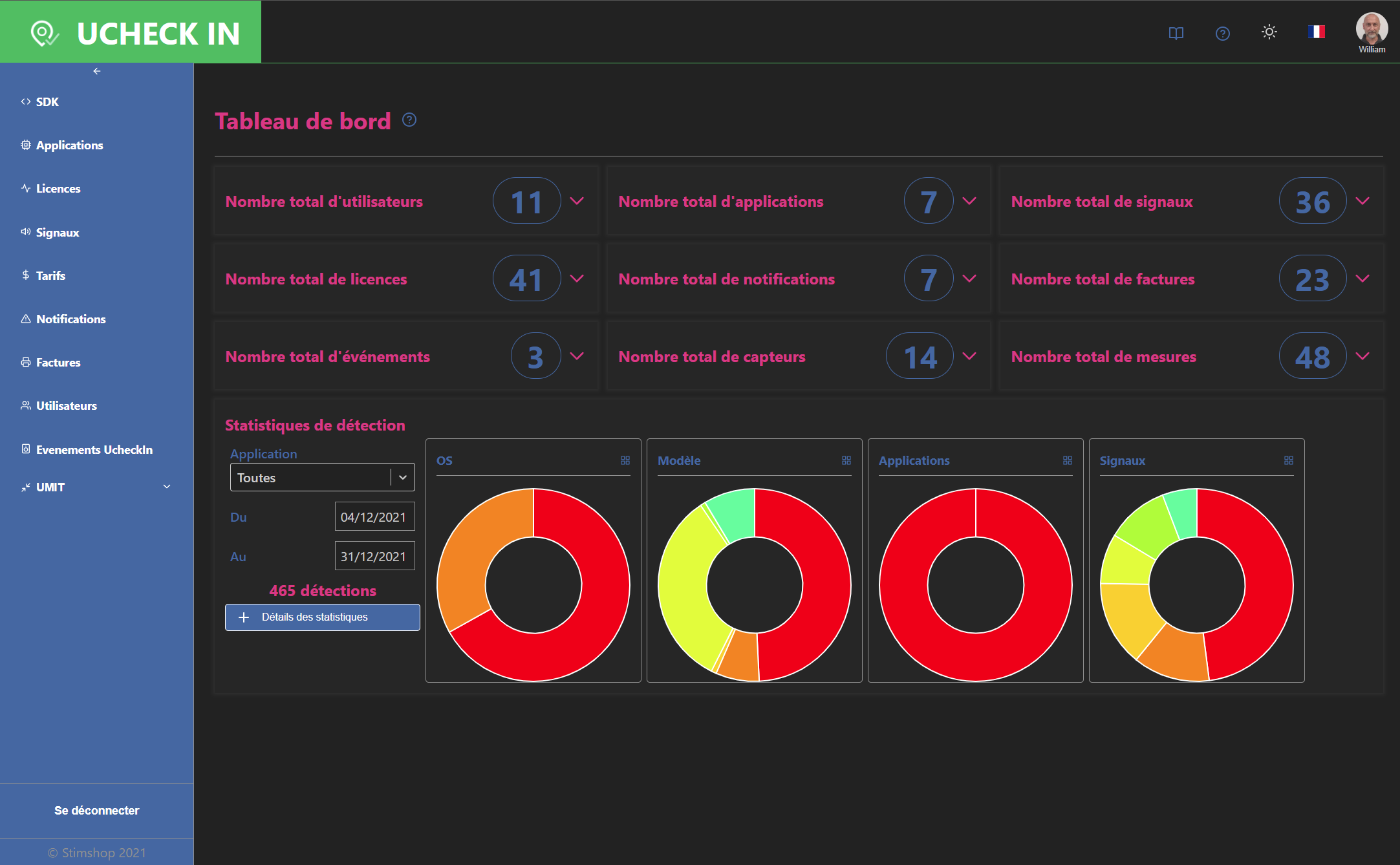
Task: Open Evenements UcheckIn menu item
Action: point(94,449)
